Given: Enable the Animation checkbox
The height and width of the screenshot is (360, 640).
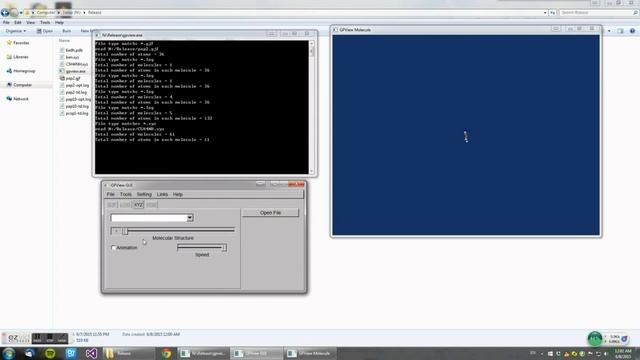Looking at the screenshot, I should coord(113,248).
